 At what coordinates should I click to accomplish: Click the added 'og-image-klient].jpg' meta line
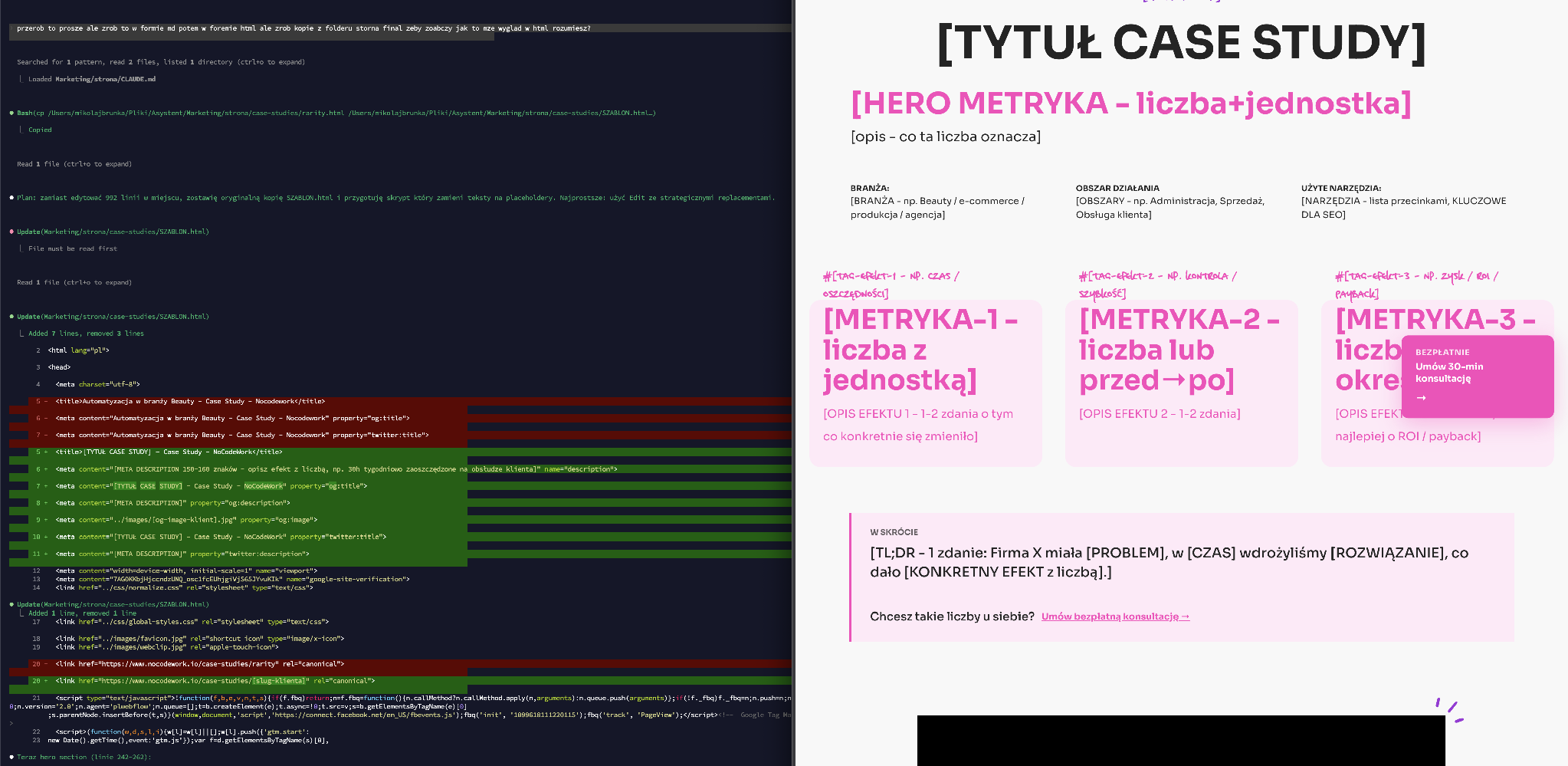(x=186, y=520)
